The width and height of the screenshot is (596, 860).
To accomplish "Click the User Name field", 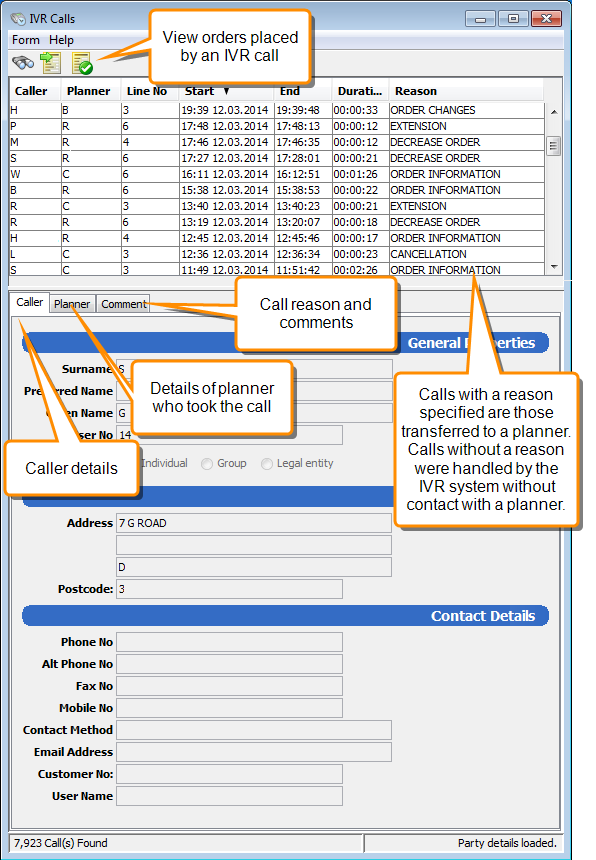I will [x=229, y=796].
